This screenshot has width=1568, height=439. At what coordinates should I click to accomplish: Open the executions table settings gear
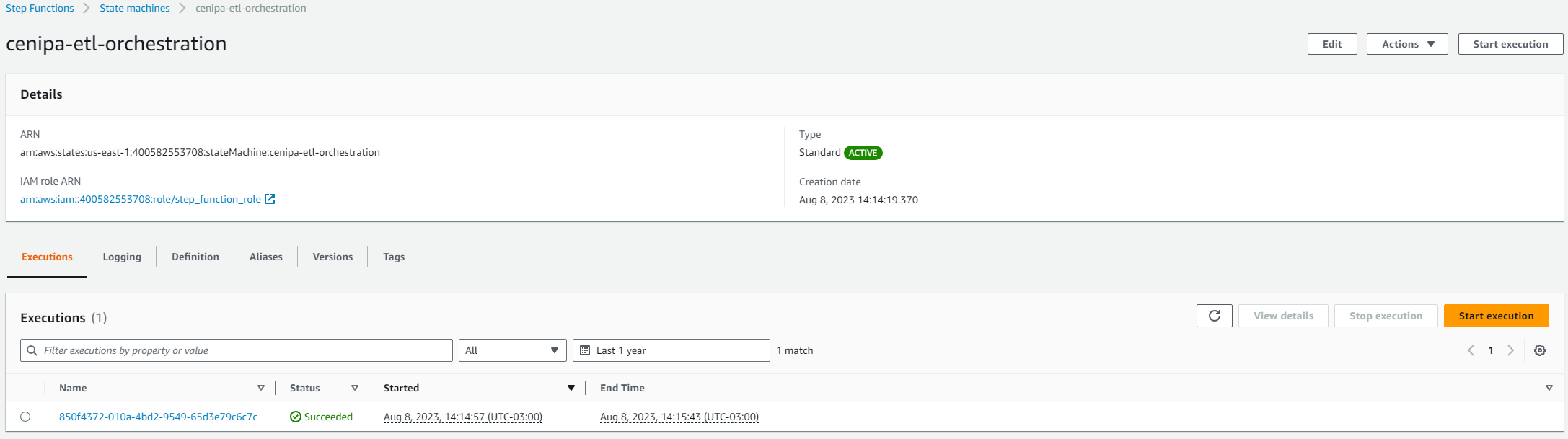click(x=1539, y=350)
